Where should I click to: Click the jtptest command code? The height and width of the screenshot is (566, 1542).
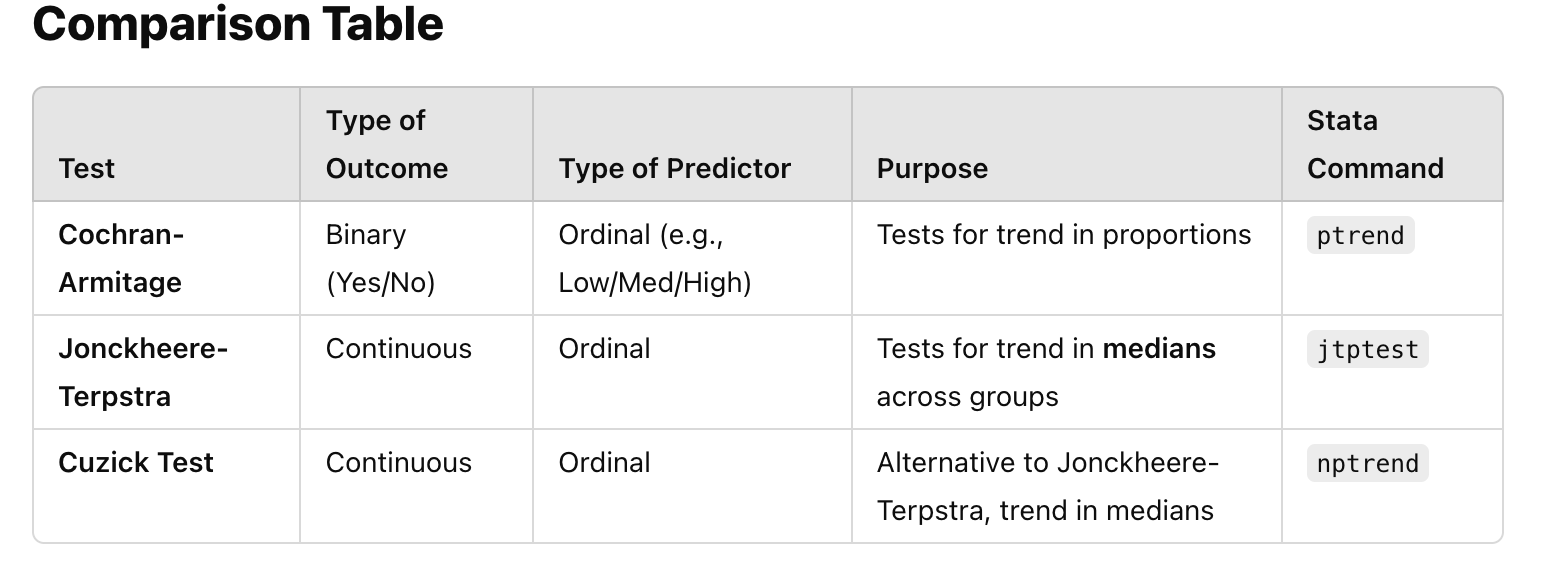(x=1367, y=350)
